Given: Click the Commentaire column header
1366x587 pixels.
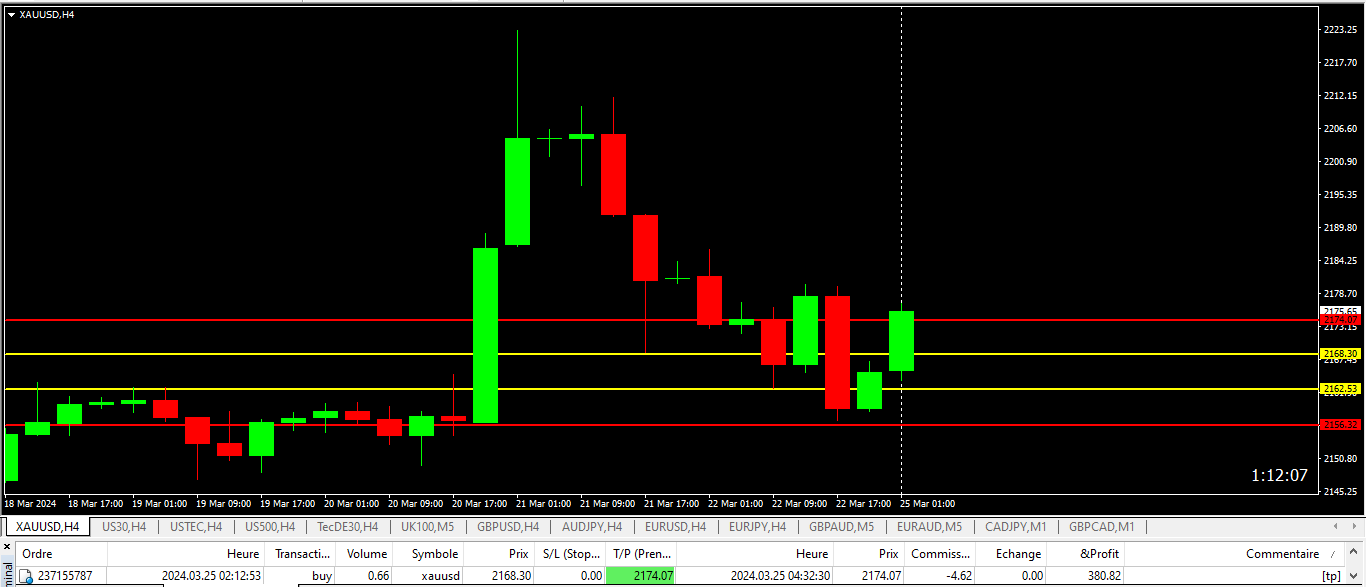Looking at the screenshot, I should [x=1282, y=553].
